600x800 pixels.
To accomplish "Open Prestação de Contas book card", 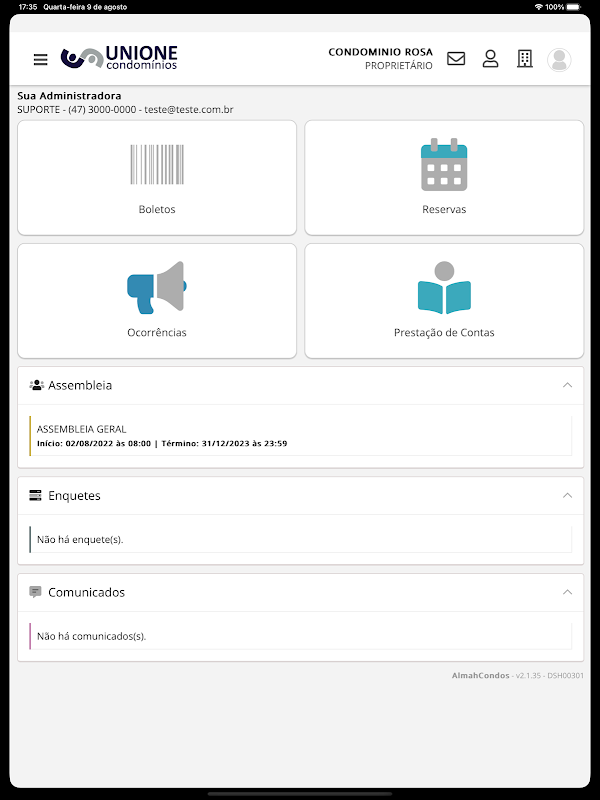I will point(444,301).
